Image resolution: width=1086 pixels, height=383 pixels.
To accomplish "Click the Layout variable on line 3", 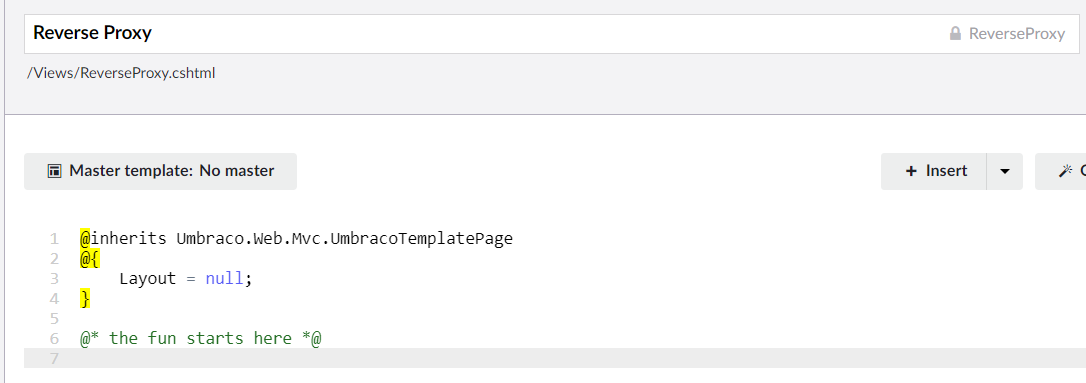I will [x=148, y=279].
